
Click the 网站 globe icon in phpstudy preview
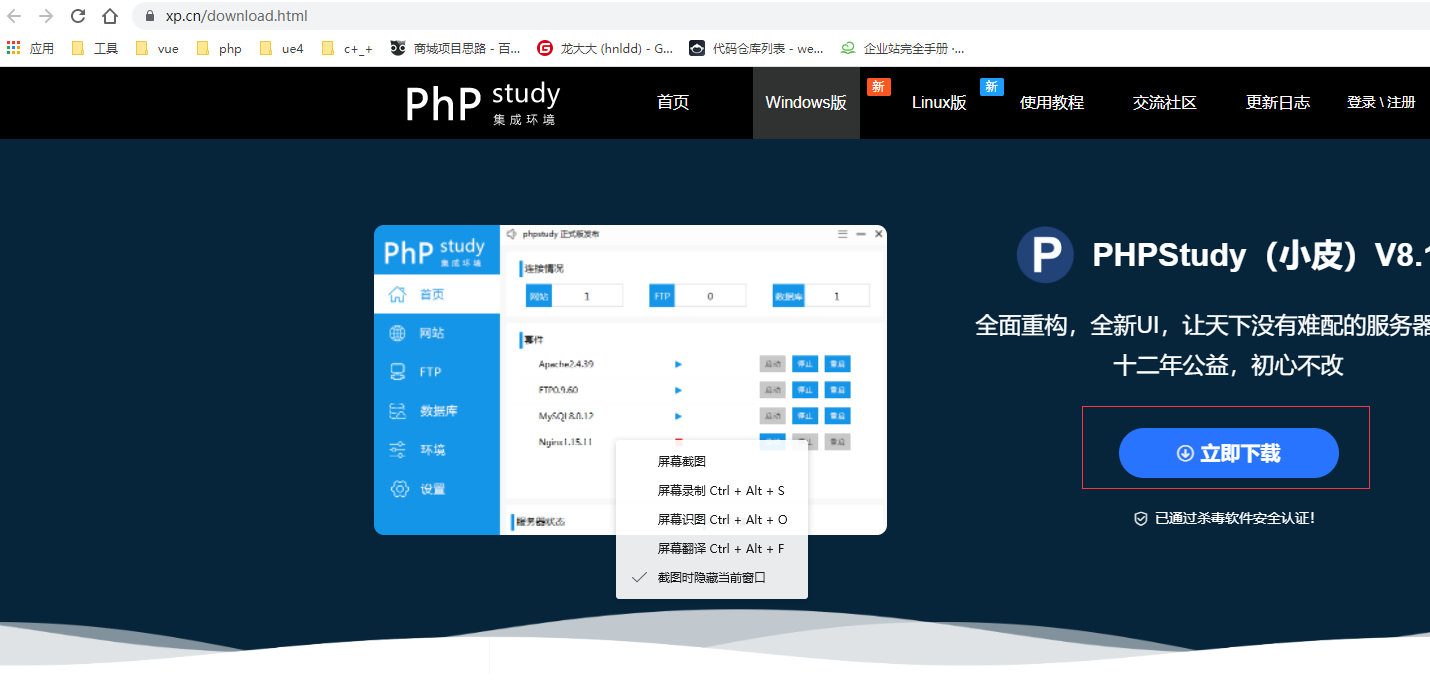coord(398,333)
